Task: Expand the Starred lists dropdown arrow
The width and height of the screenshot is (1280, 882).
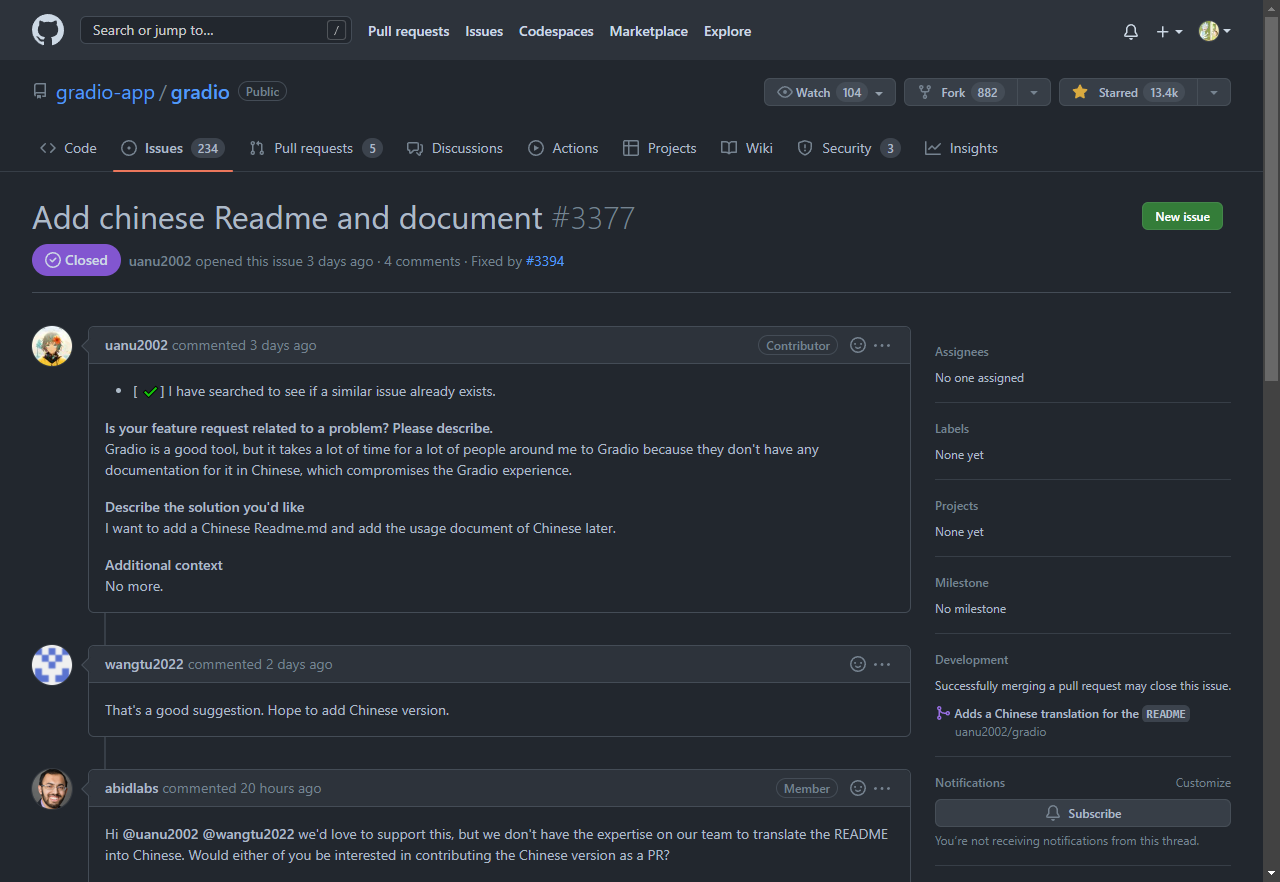Action: coord(1213,92)
